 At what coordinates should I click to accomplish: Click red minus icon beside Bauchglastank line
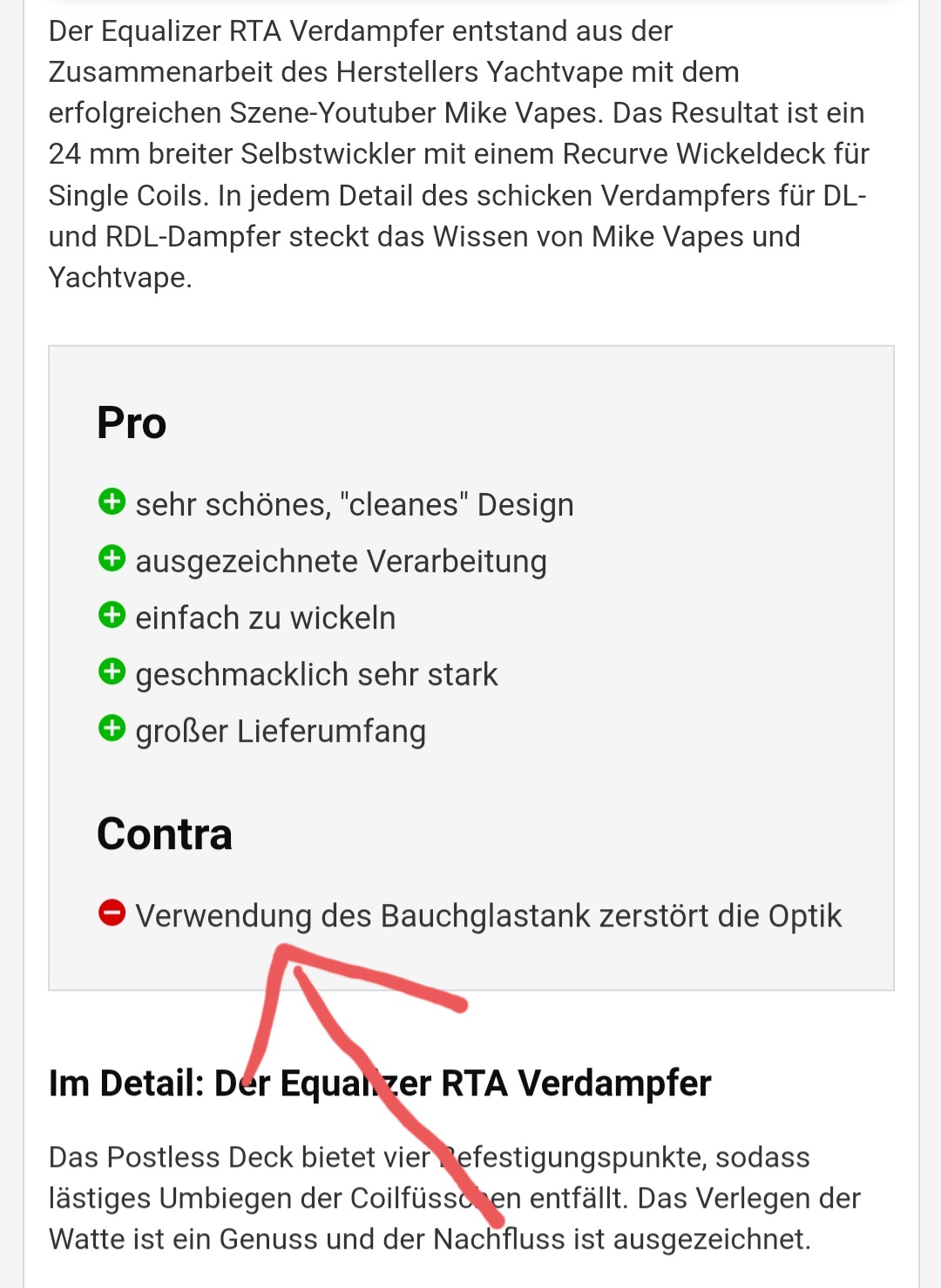(112, 913)
